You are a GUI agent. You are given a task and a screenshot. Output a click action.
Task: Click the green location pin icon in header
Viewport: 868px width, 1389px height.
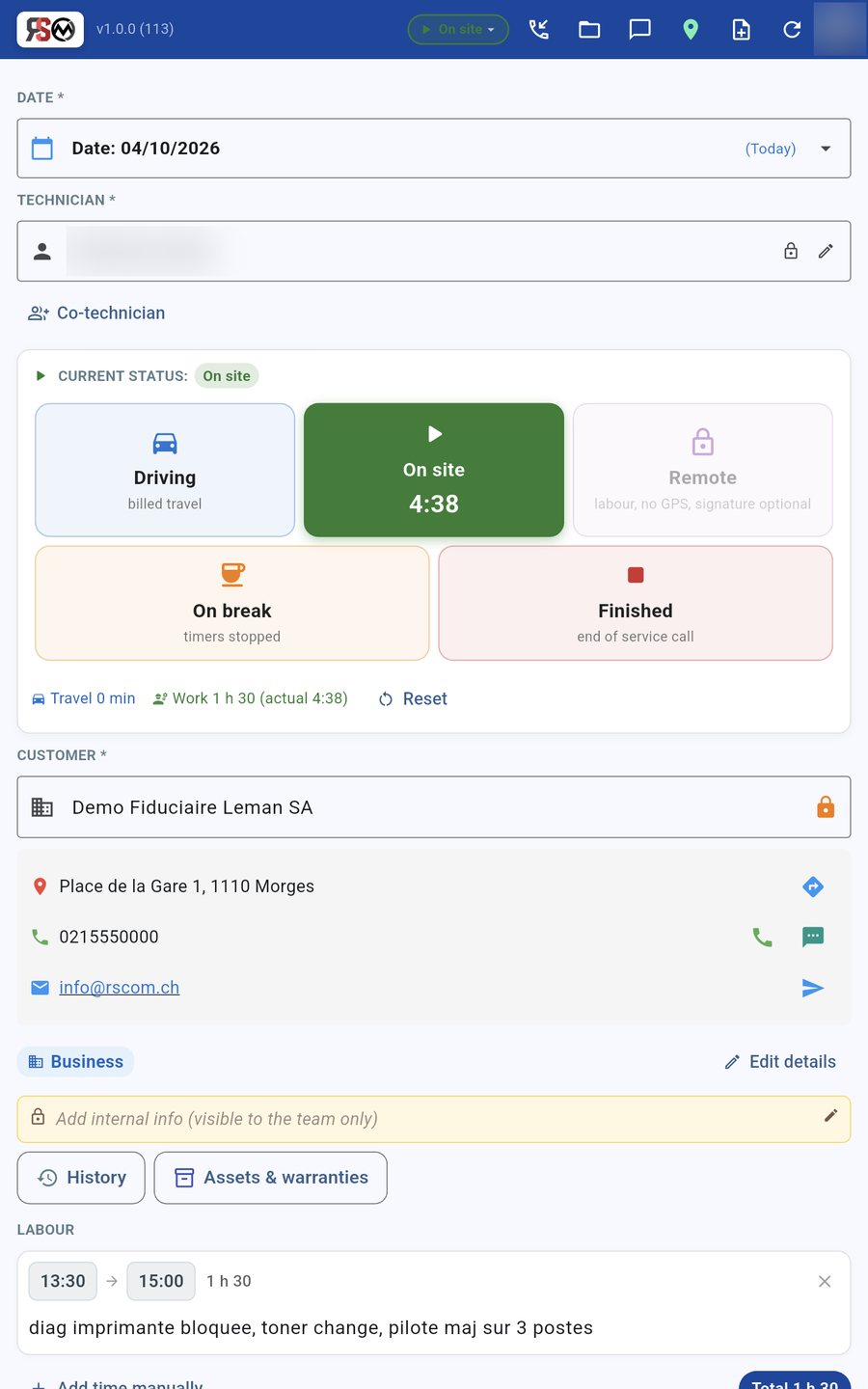click(x=691, y=30)
